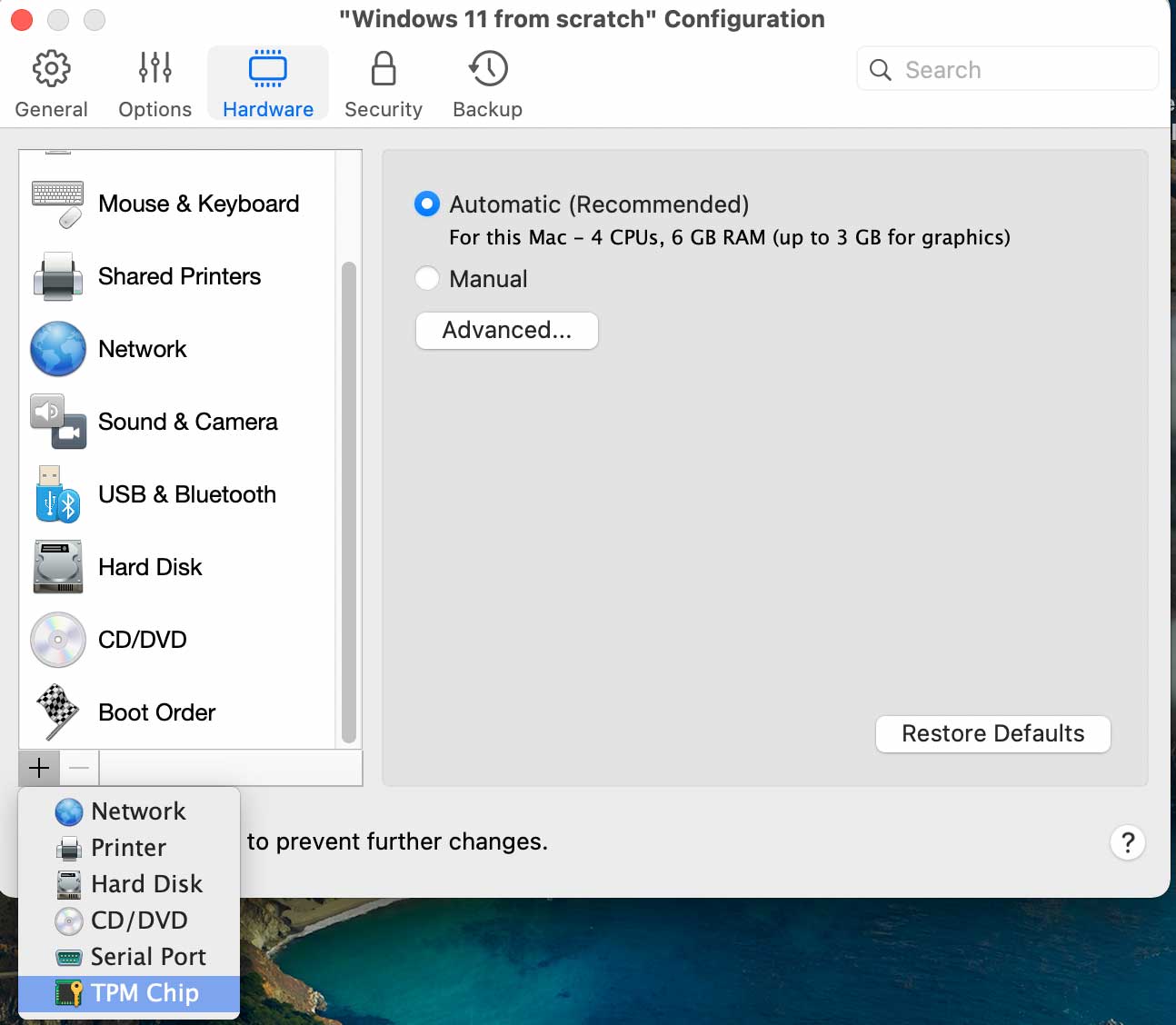
Task: Open the Backup configuration tab
Action: point(487,82)
